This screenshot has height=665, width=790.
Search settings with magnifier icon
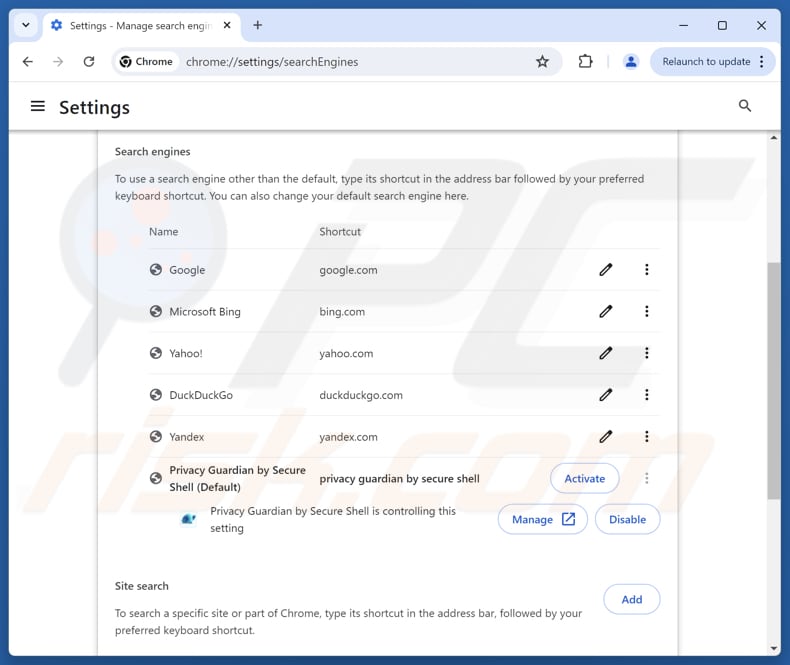pos(745,106)
